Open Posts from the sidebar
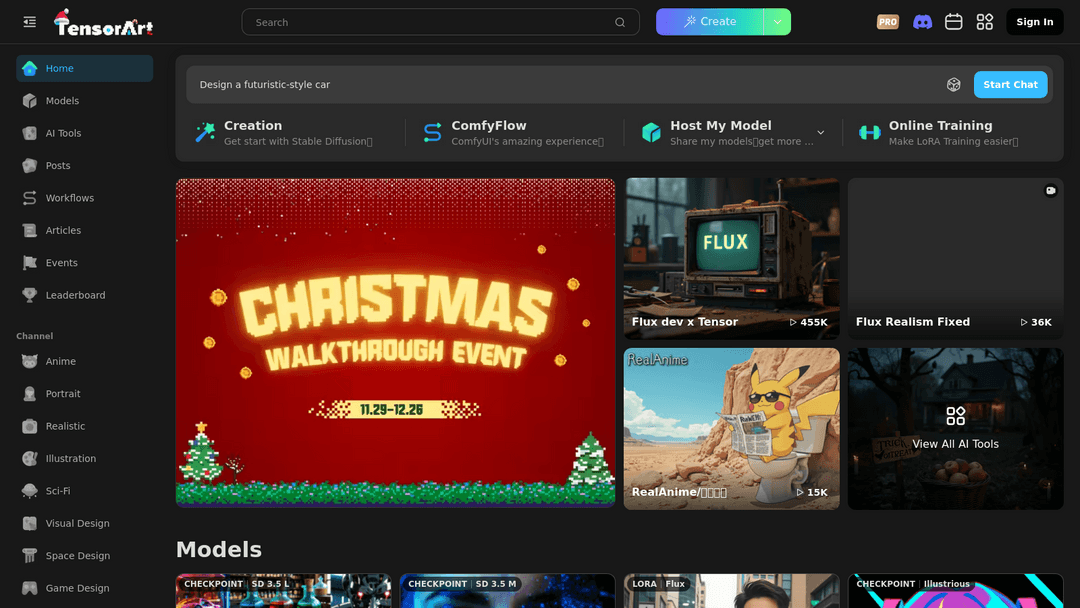This screenshot has height=608, width=1080. [x=85, y=165]
